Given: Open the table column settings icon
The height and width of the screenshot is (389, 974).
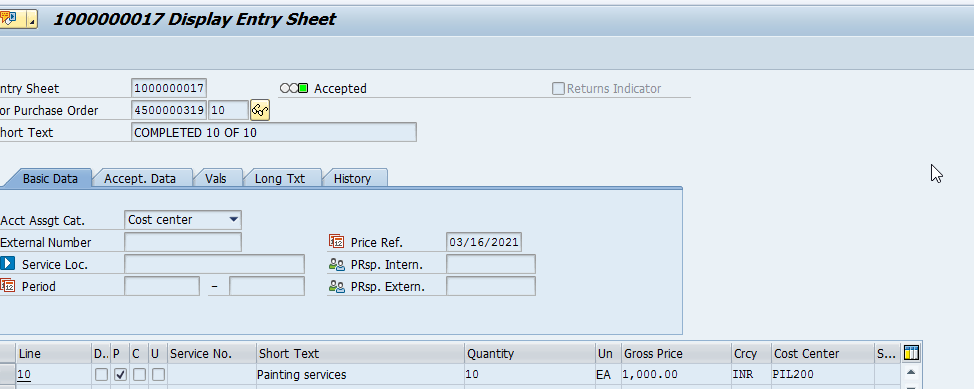Looking at the screenshot, I should click(x=911, y=353).
